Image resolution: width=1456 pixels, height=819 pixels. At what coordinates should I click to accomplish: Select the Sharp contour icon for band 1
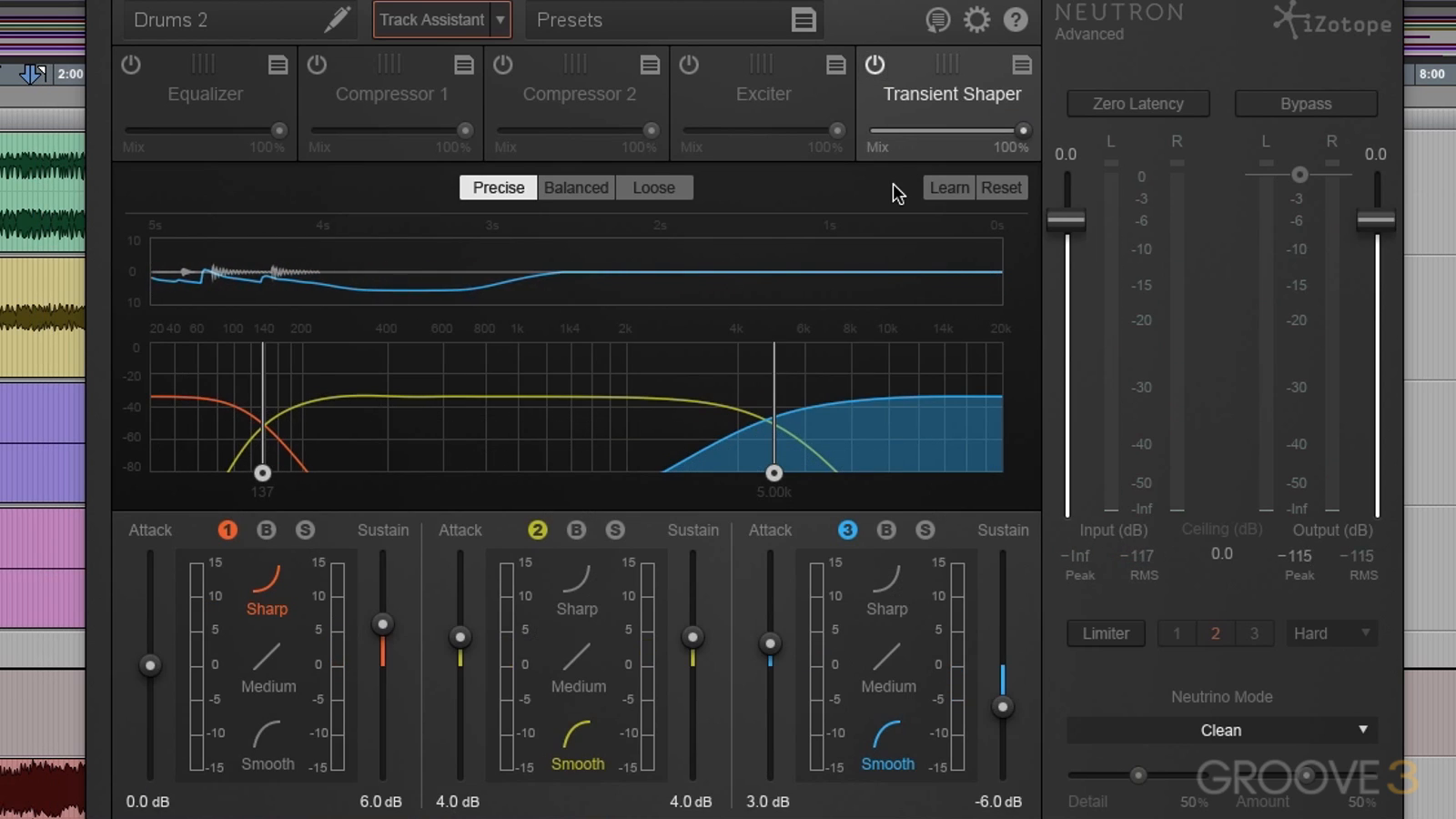coord(267,579)
